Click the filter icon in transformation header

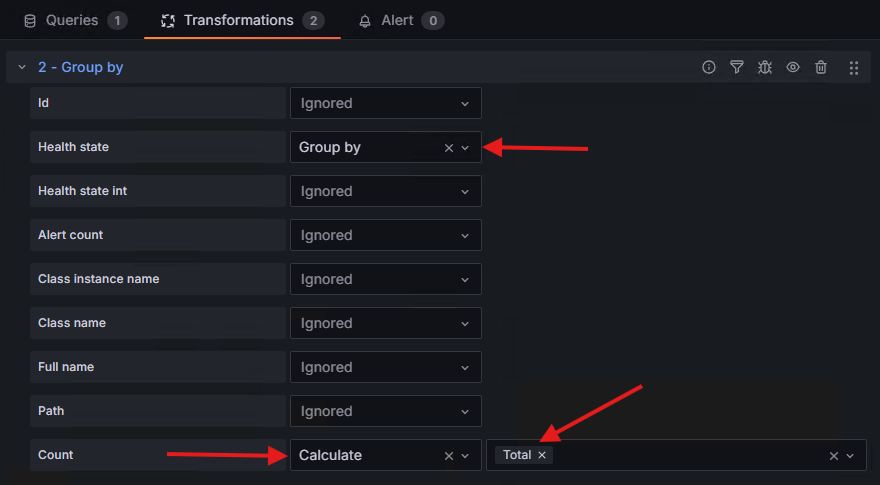[x=737, y=68]
